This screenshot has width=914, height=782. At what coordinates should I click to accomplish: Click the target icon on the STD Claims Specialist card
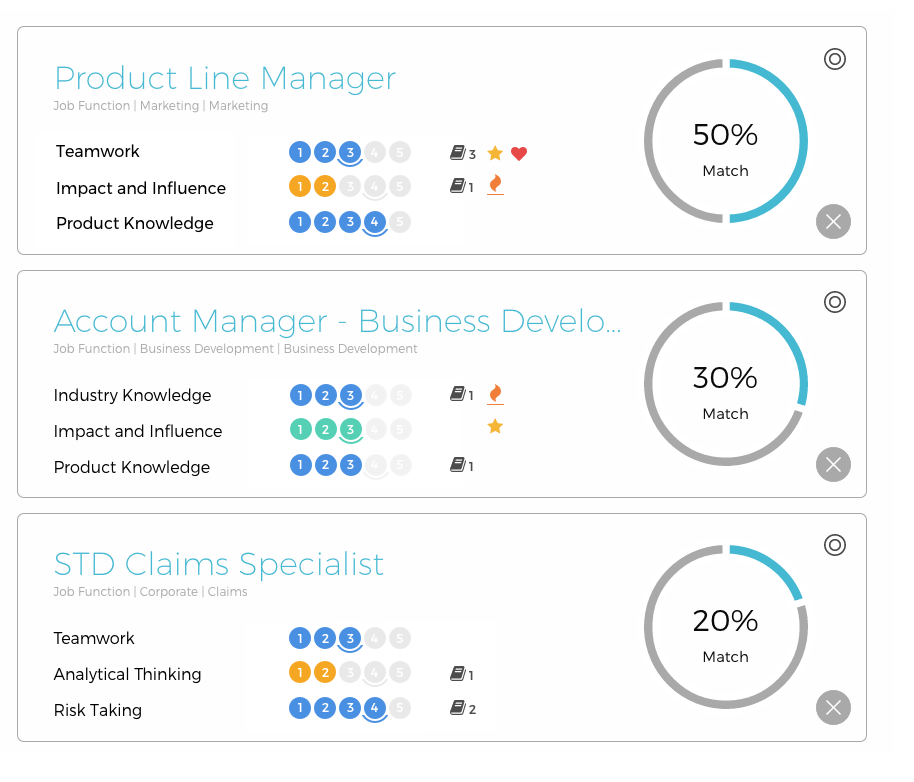coord(835,546)
